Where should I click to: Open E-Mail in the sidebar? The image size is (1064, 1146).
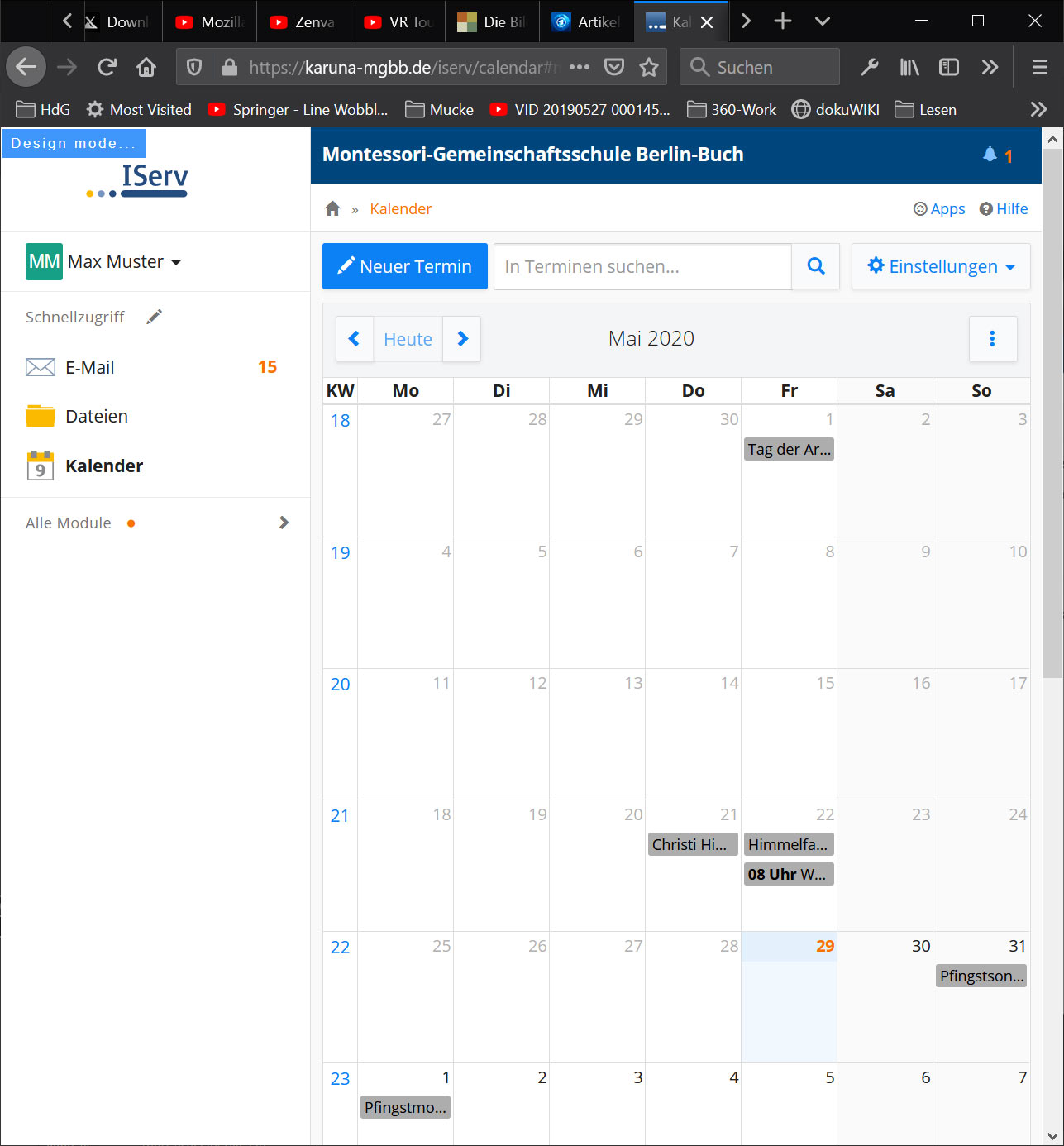155,367
